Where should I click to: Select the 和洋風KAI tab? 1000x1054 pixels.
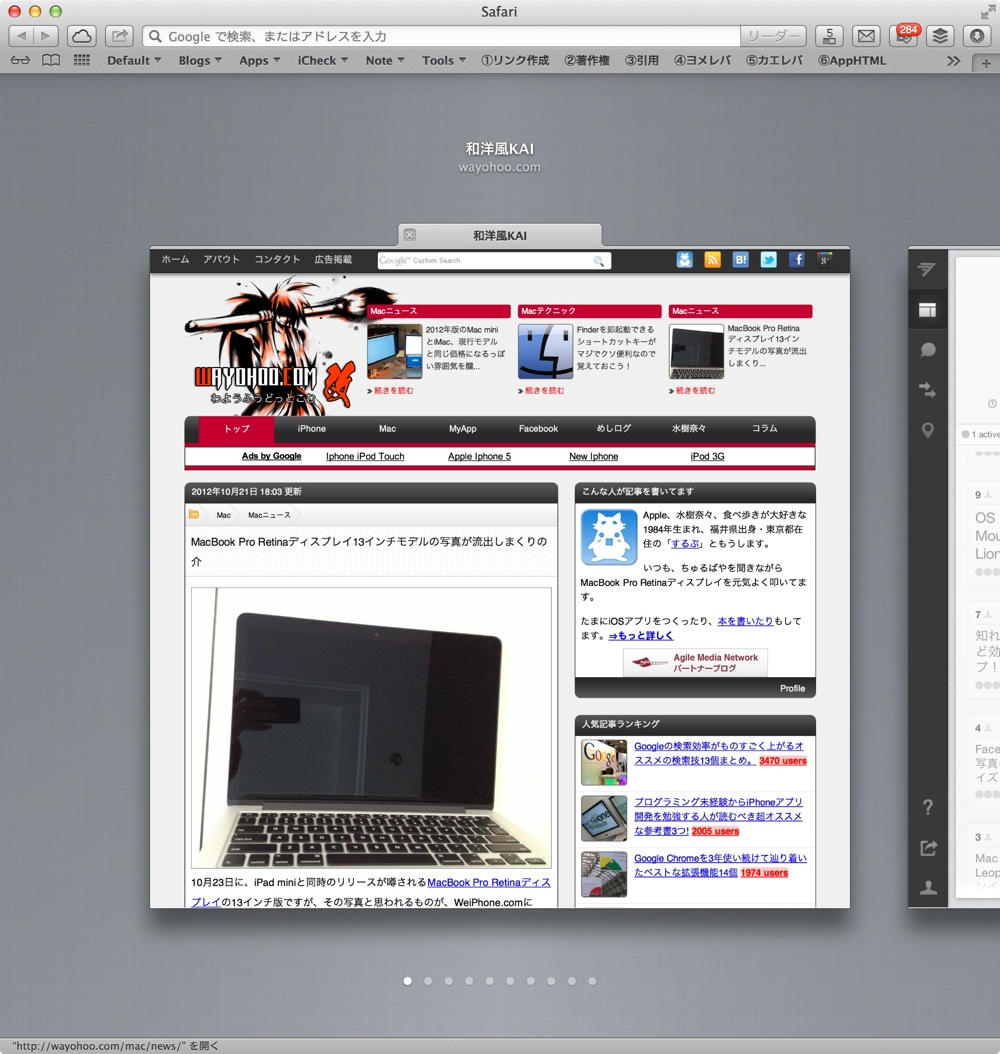[499, 235]
